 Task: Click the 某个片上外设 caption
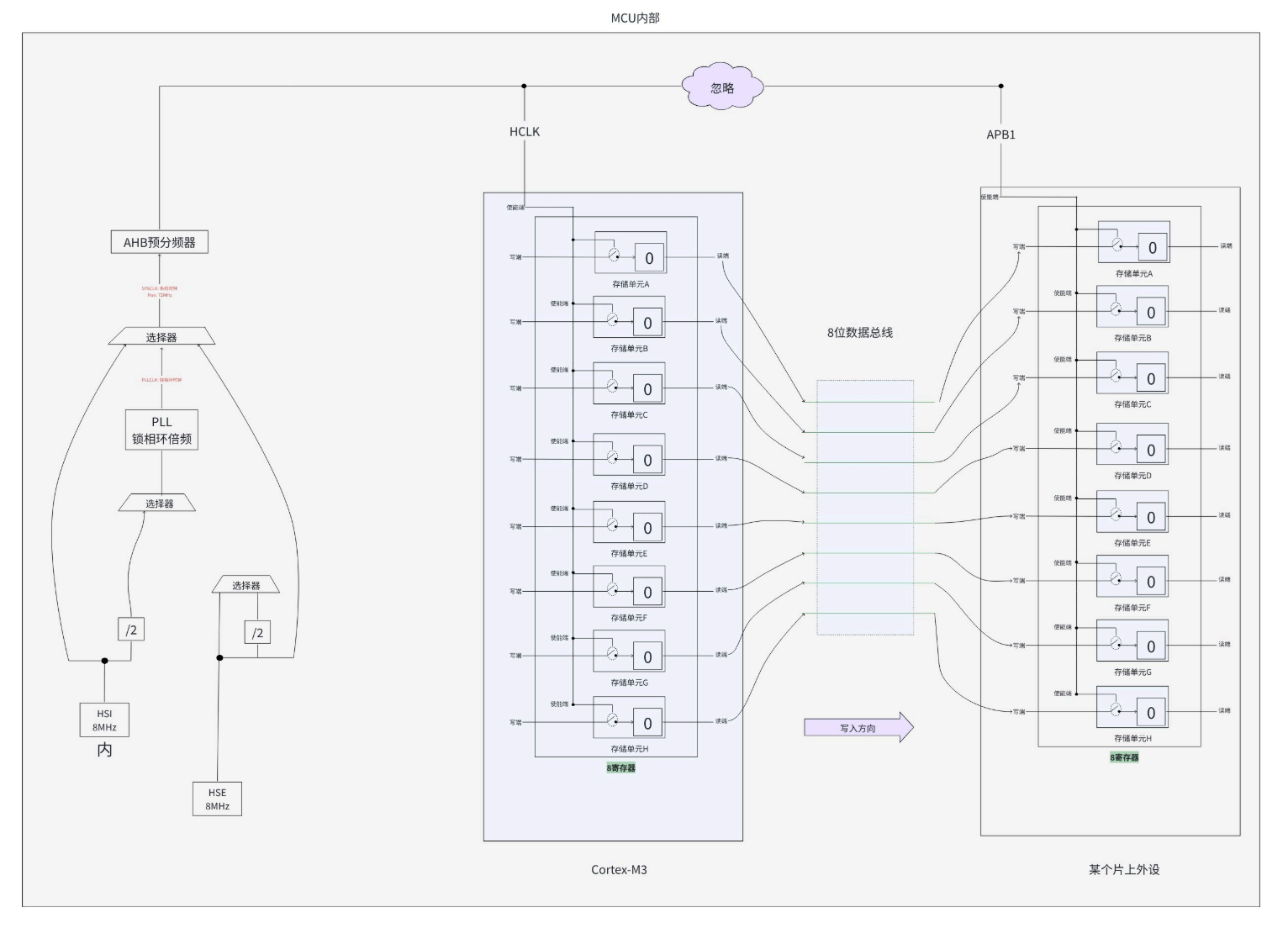click(1124, 869)
